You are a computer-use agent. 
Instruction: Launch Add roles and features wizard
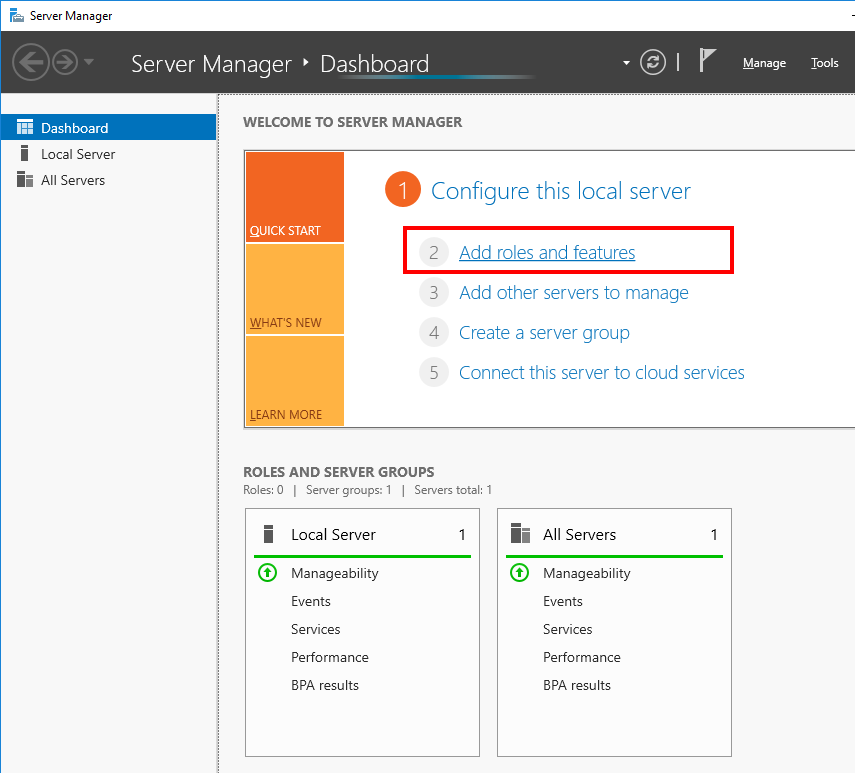pyautogui.click(x=547, y=252)
